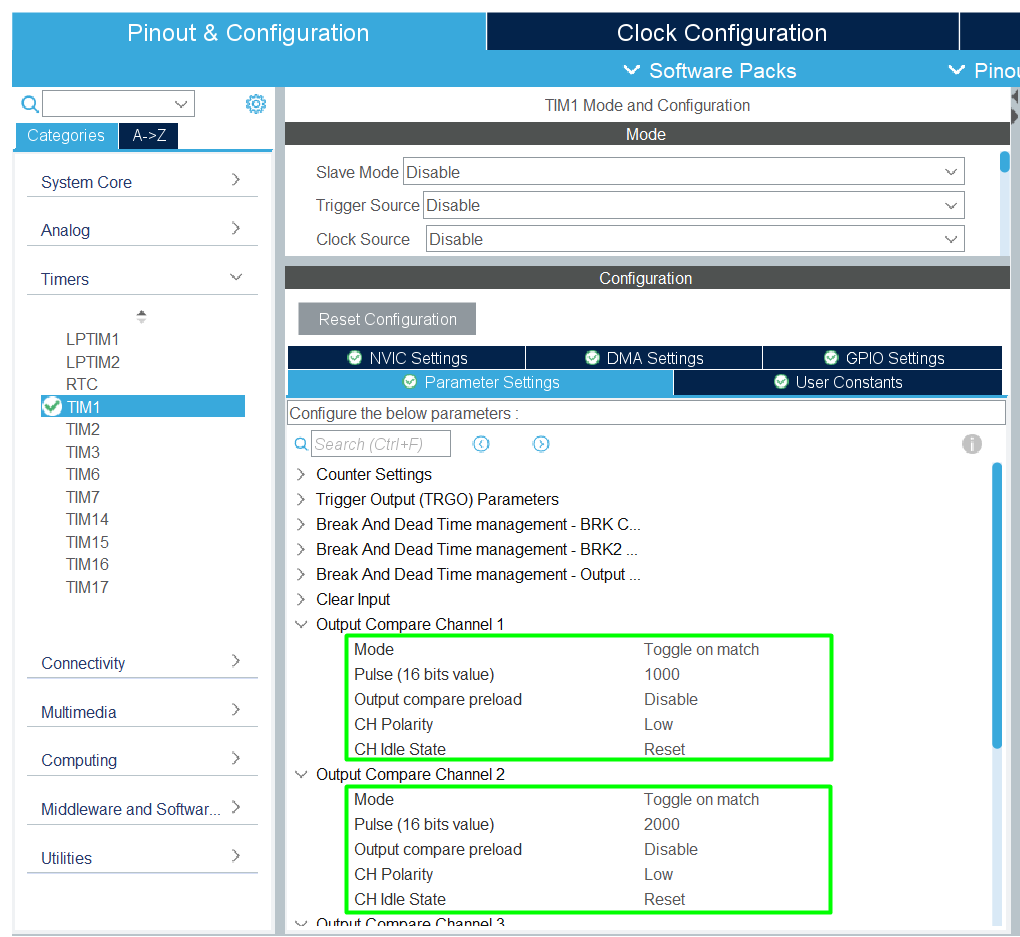Viewport: 1020px width, 937px height.
Task: Click the magnifier icon beside category search
Action: pos(30,104)
